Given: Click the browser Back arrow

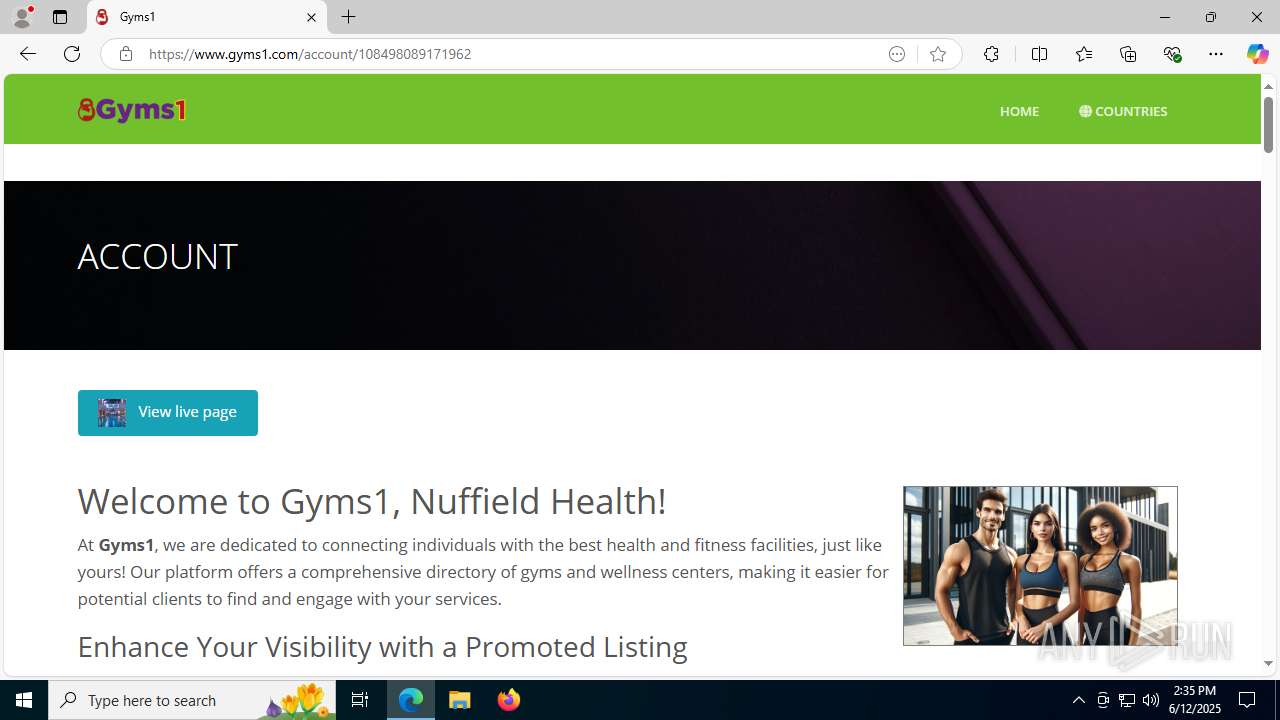Looking at the screenshot, I should click(27, 54).
